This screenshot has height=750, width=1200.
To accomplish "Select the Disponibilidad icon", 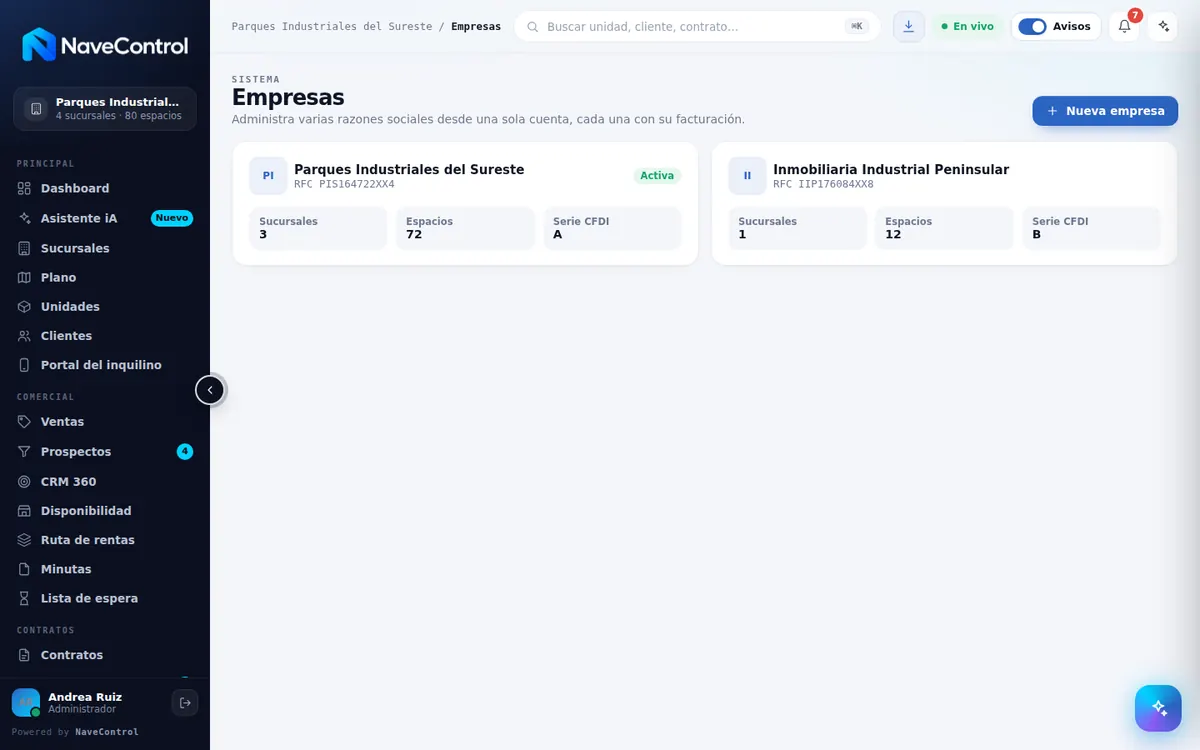I will click(25, 511).
